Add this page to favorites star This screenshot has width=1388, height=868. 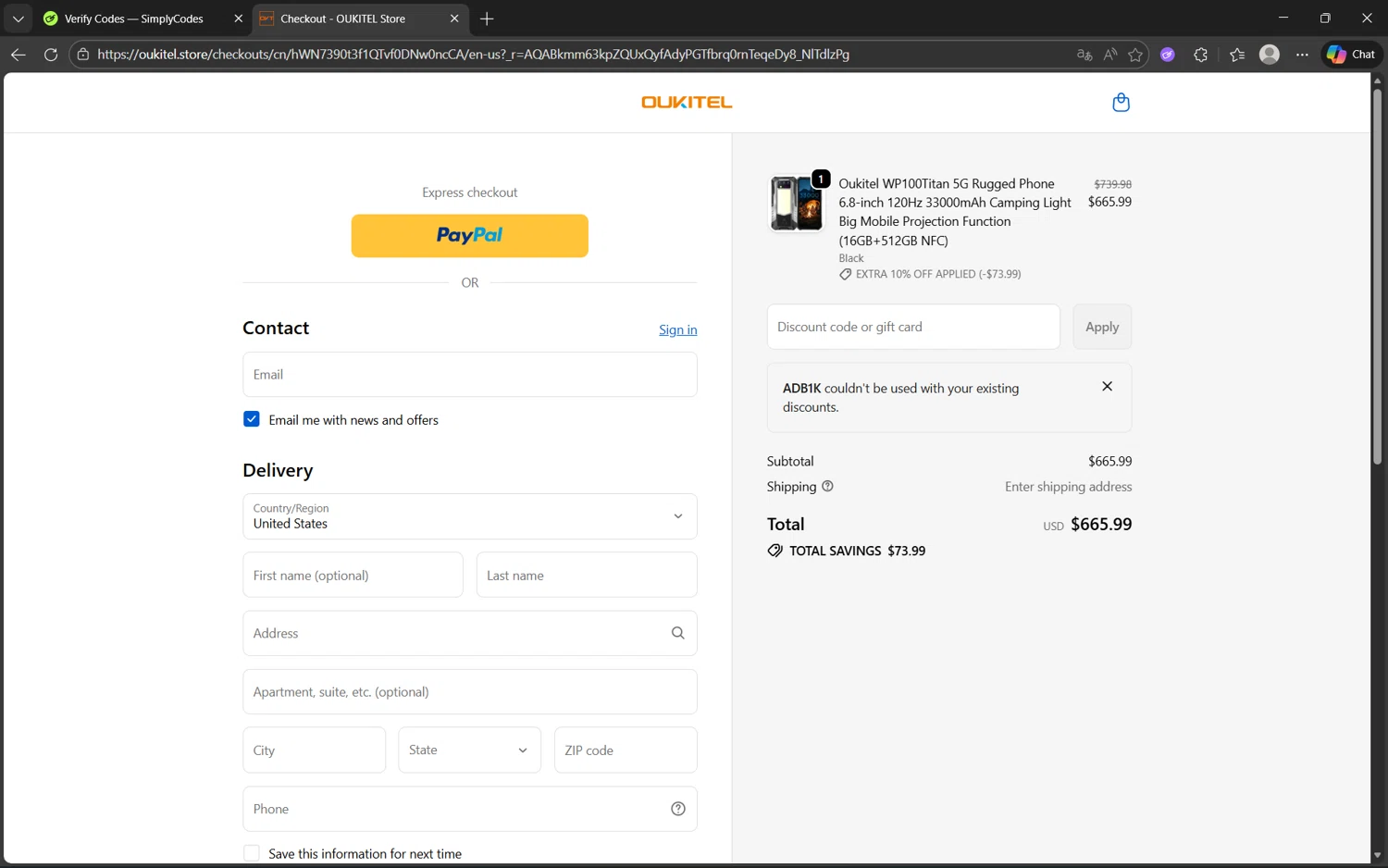[x=1135, y=55]
